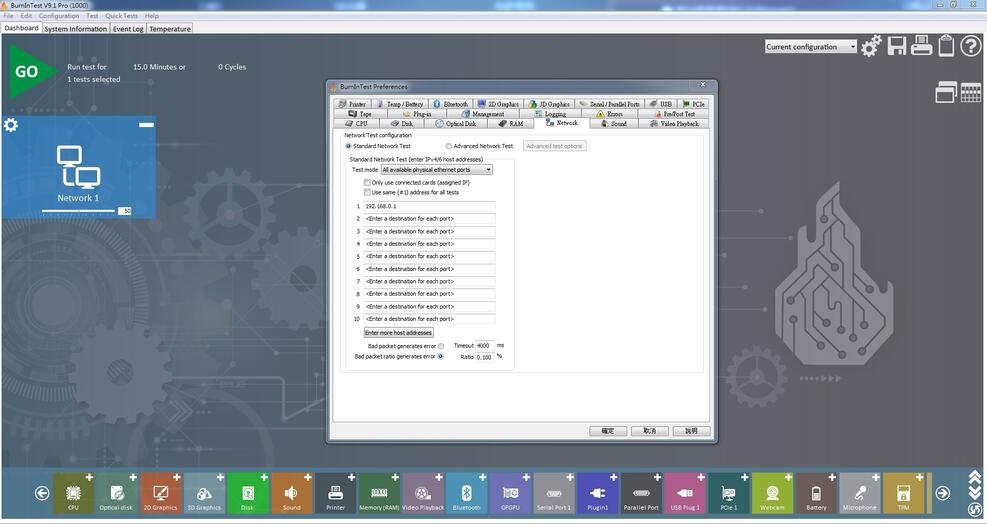The image size is (987, 524).
Task: Click destination address field 2
Action: tap(429, 219)
